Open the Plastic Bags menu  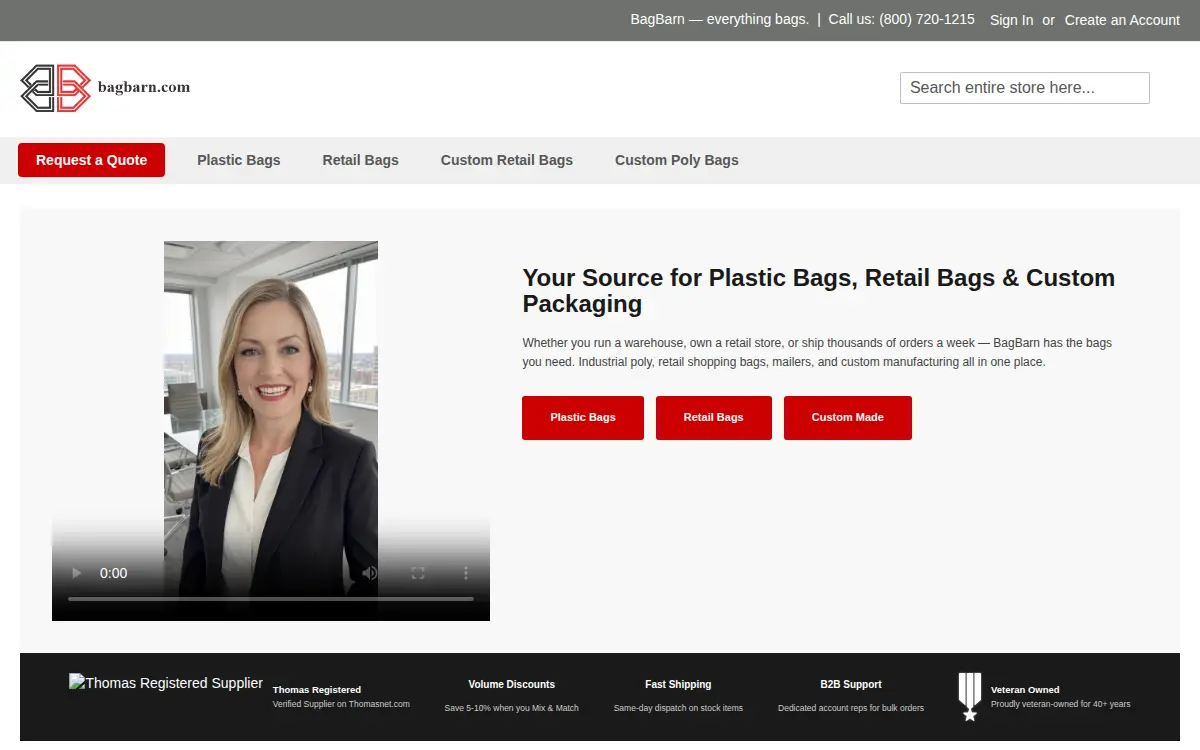tap(239, 160)
